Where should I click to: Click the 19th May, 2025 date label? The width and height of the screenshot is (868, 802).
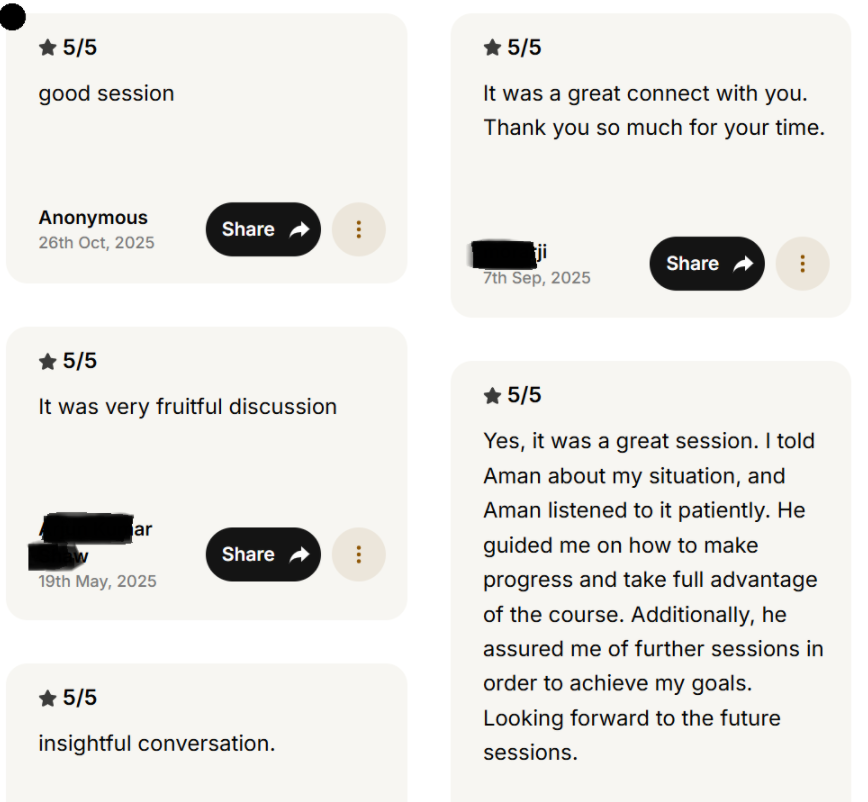coord(96,580)
